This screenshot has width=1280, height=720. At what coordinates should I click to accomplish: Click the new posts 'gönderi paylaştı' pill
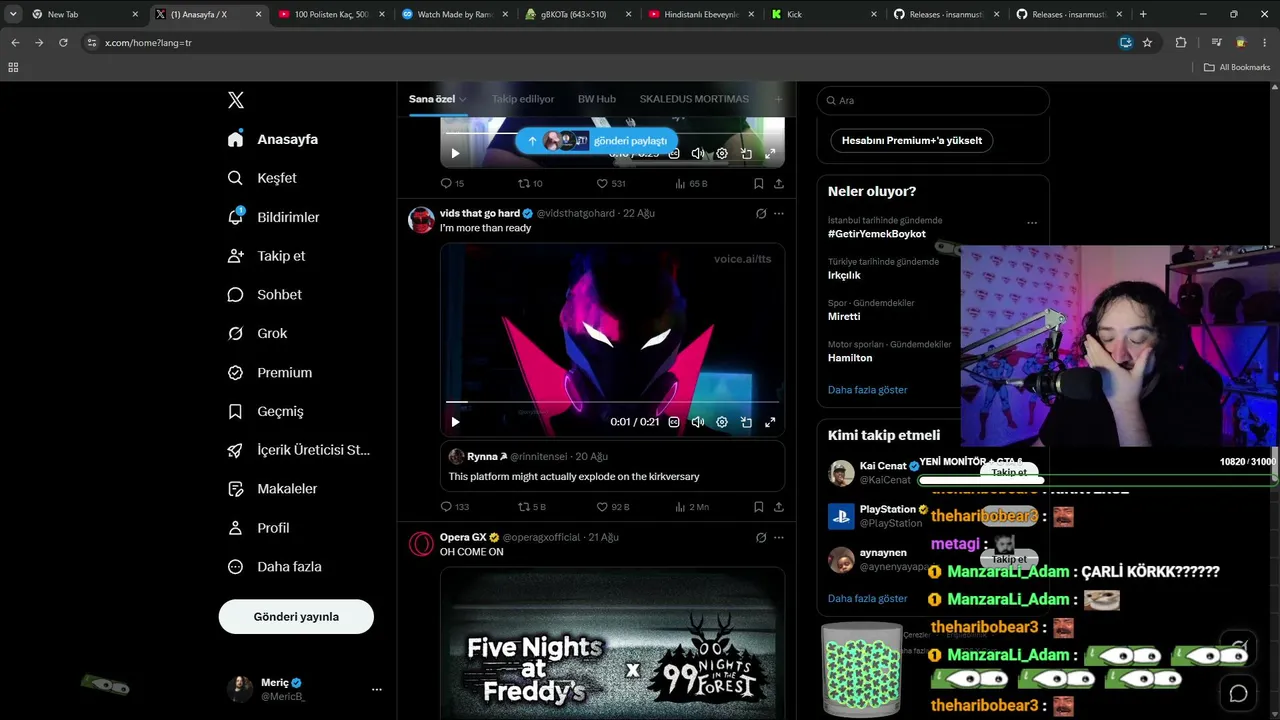tap(597, 141)
